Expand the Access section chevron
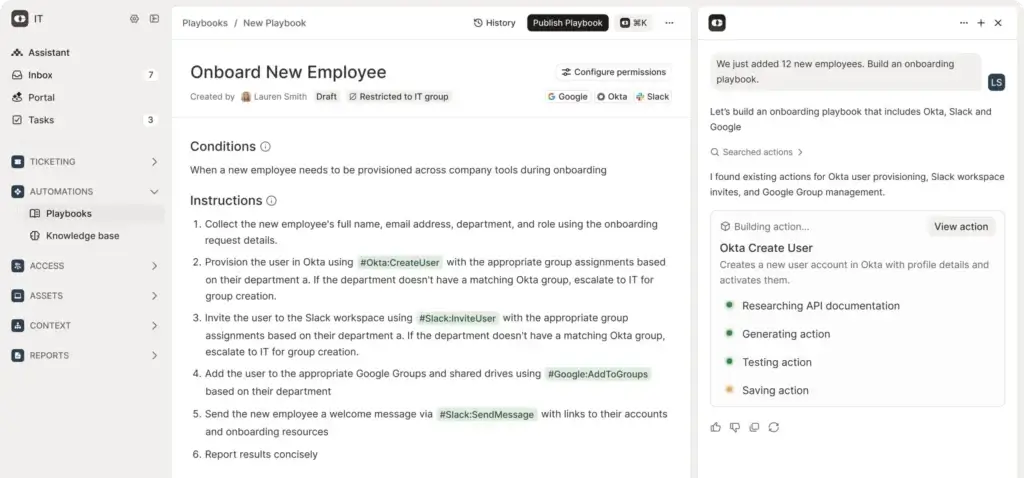The image size is (1024, 478). [x=155, y=266]
